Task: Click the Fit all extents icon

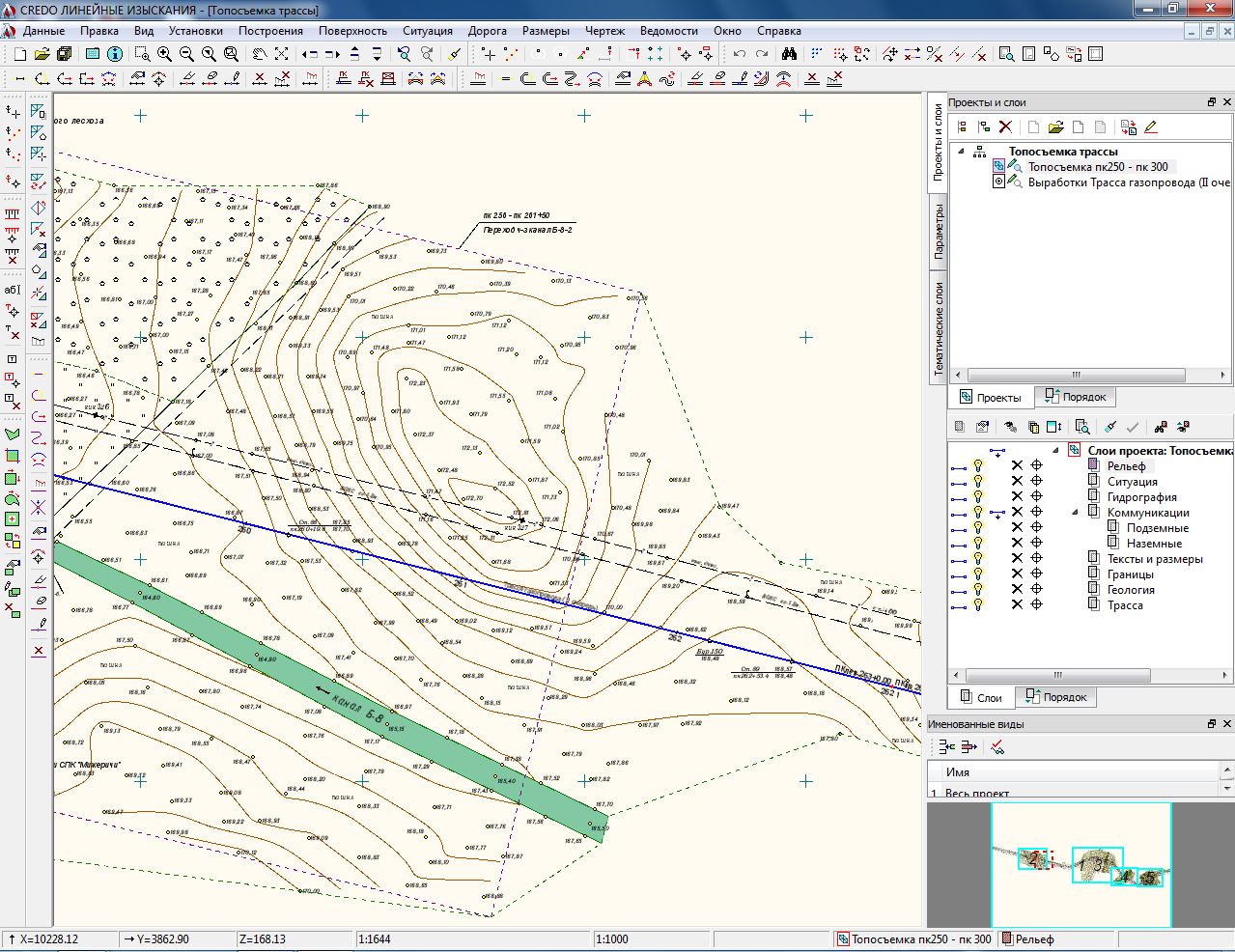Action: [282, 55]
